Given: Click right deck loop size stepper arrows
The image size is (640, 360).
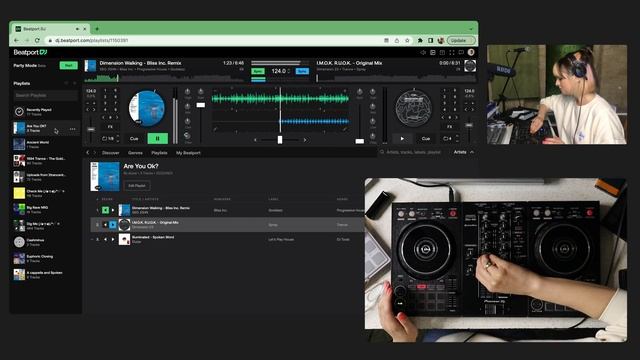Looking at the screenshot, I should (457, 139).
